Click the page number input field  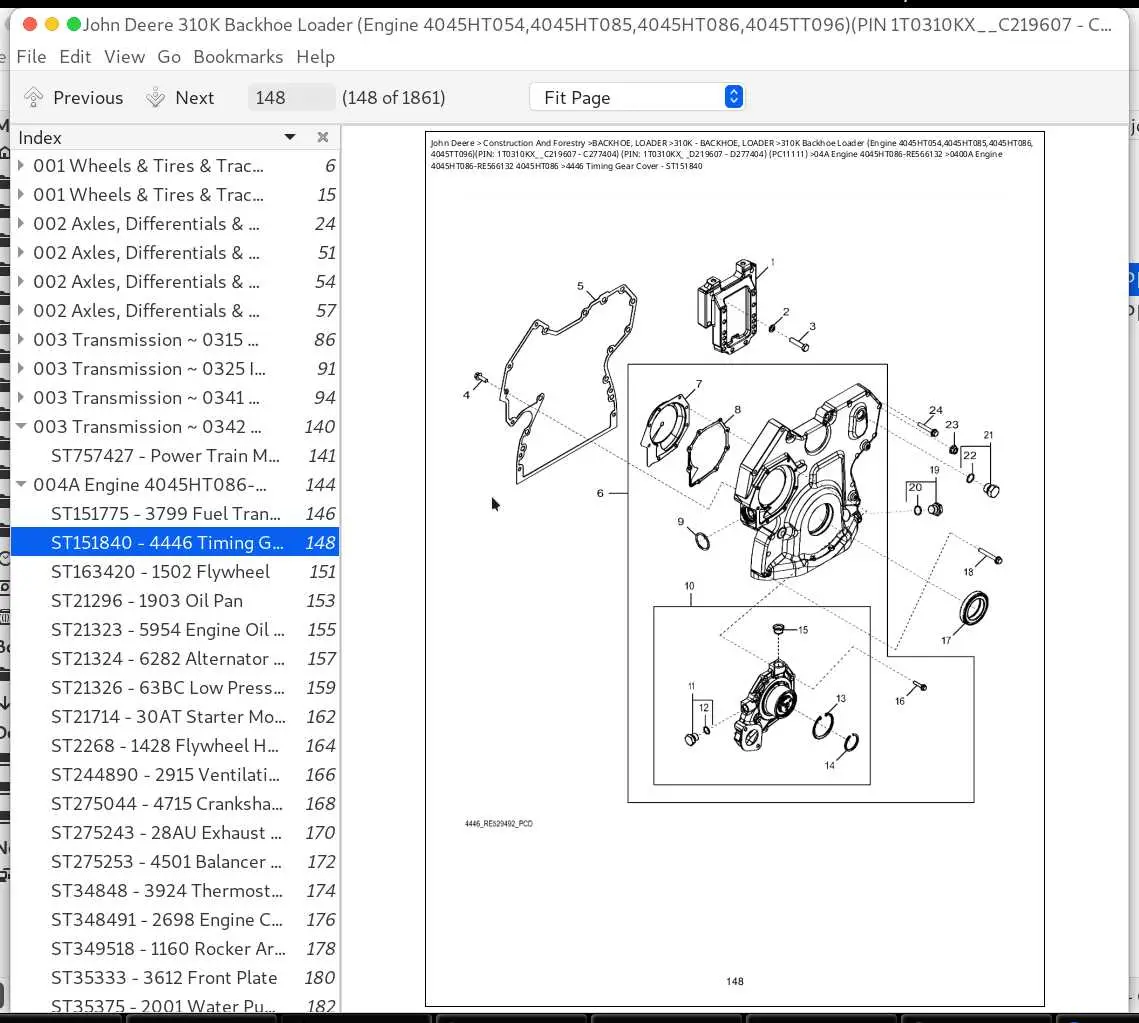(291, 97)
